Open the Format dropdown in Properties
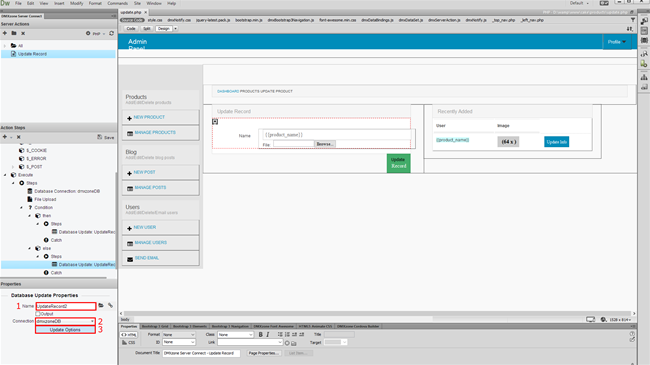The width and height of the screenshot is (650, 365). coord(178,335)
